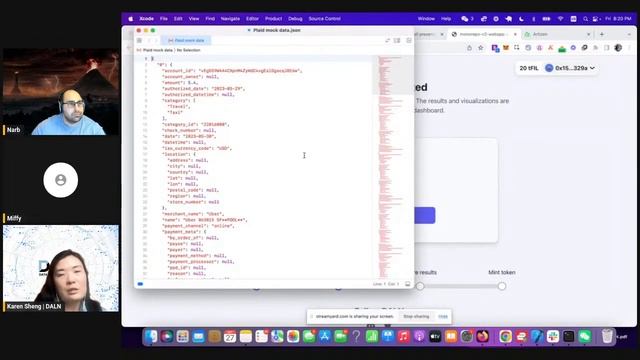The image size is (640, 360).
Task: Open Calendar from the dock
Action: click(230, 336)
